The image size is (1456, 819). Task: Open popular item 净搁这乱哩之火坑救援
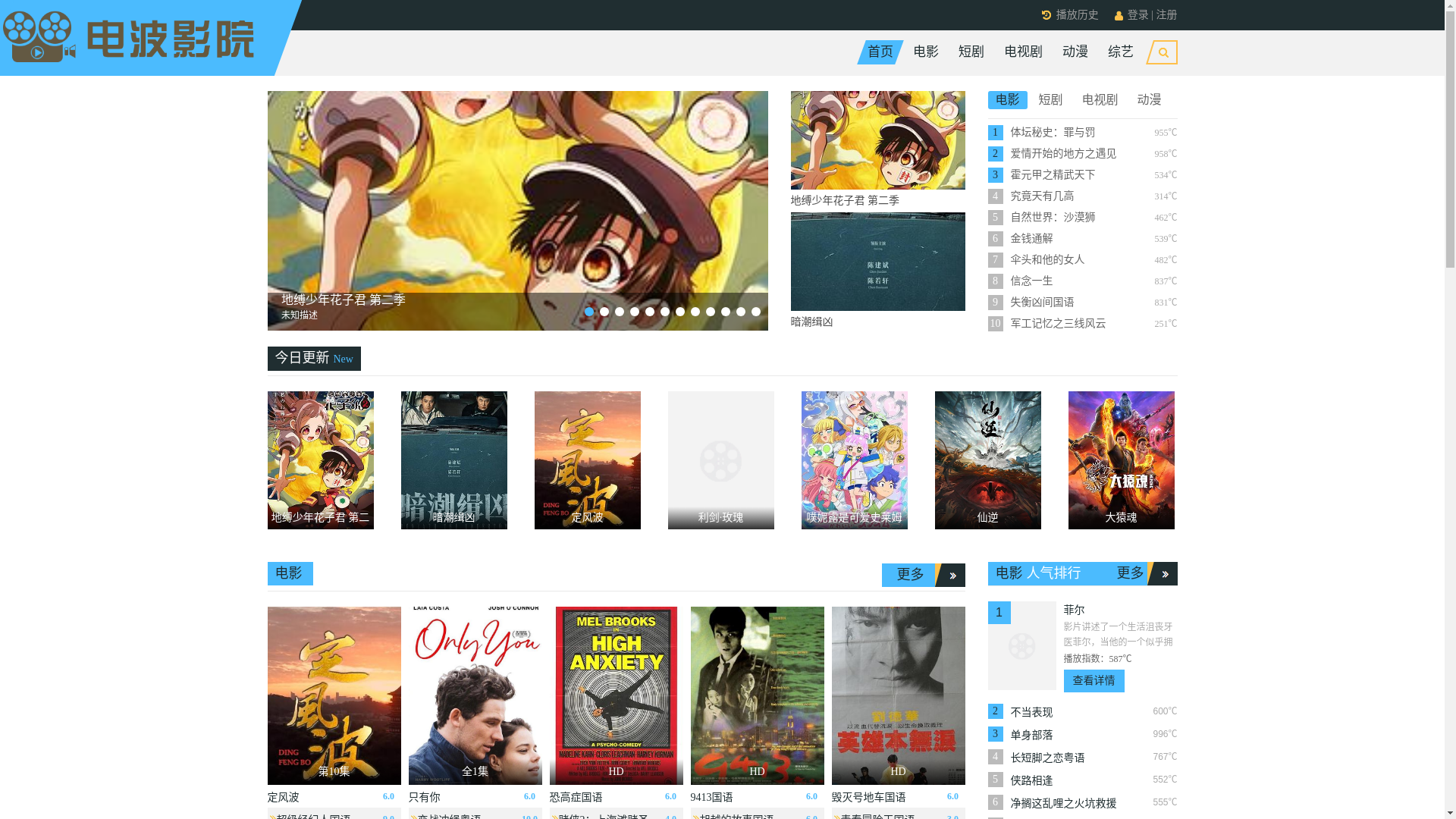click(1063, 804)
